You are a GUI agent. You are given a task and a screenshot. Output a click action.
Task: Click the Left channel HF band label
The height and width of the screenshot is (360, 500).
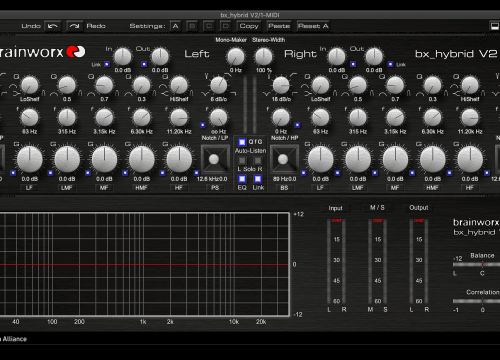pyautogui.click(x=179, y=188)
